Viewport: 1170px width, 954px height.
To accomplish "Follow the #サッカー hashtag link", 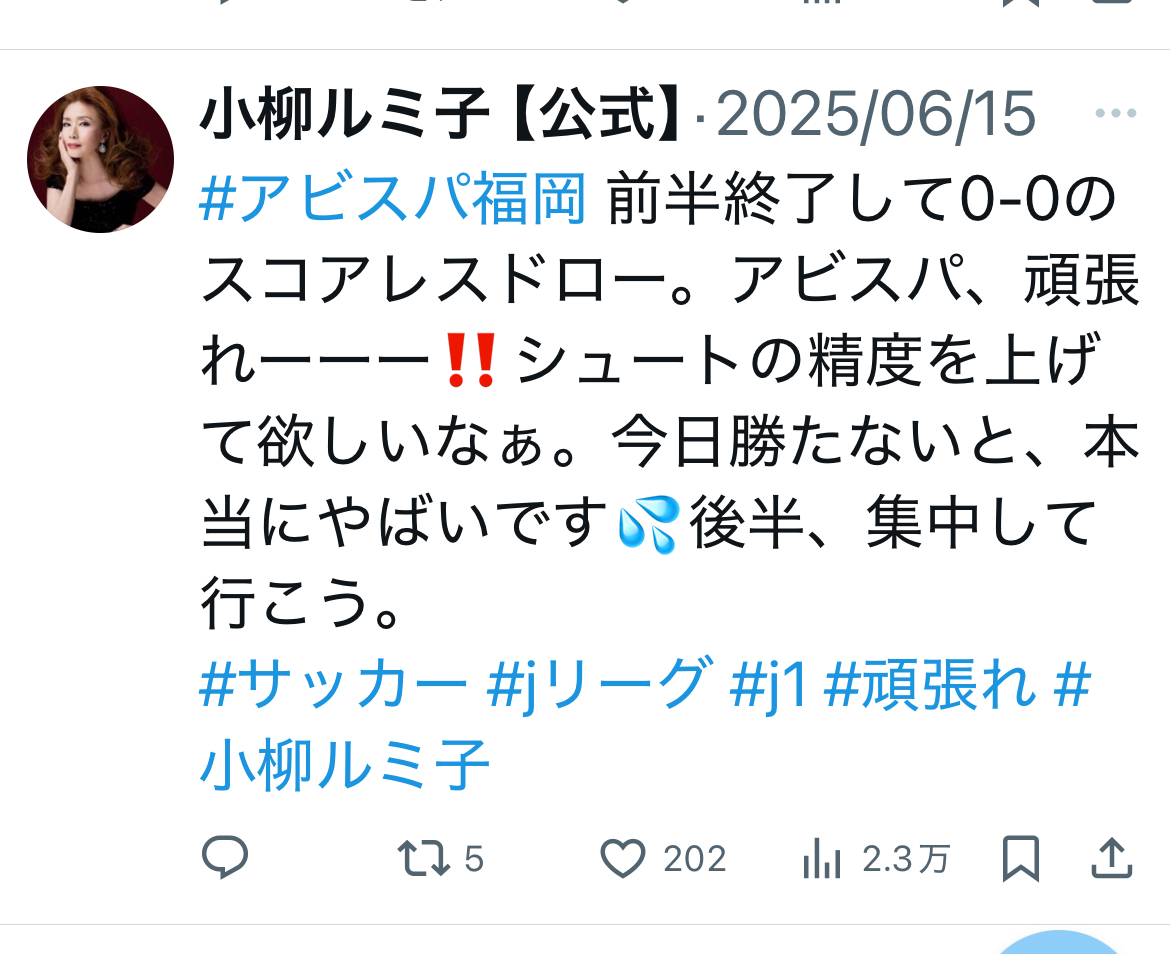I will [333, 685].
